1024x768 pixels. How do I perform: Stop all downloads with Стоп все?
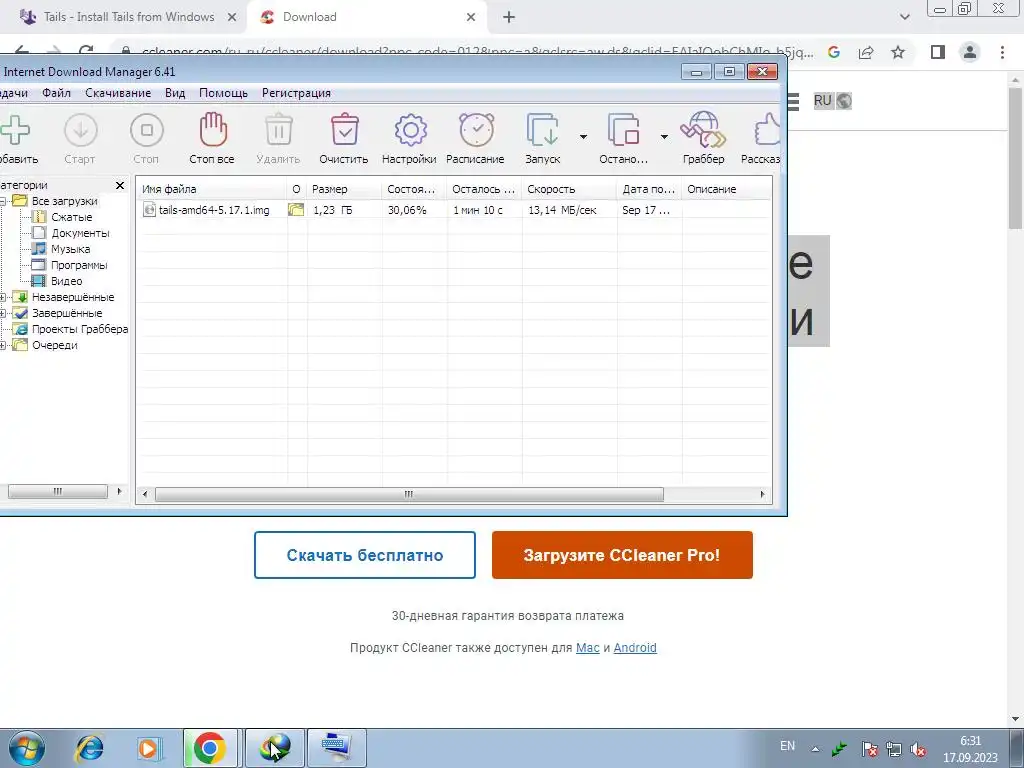213,129
